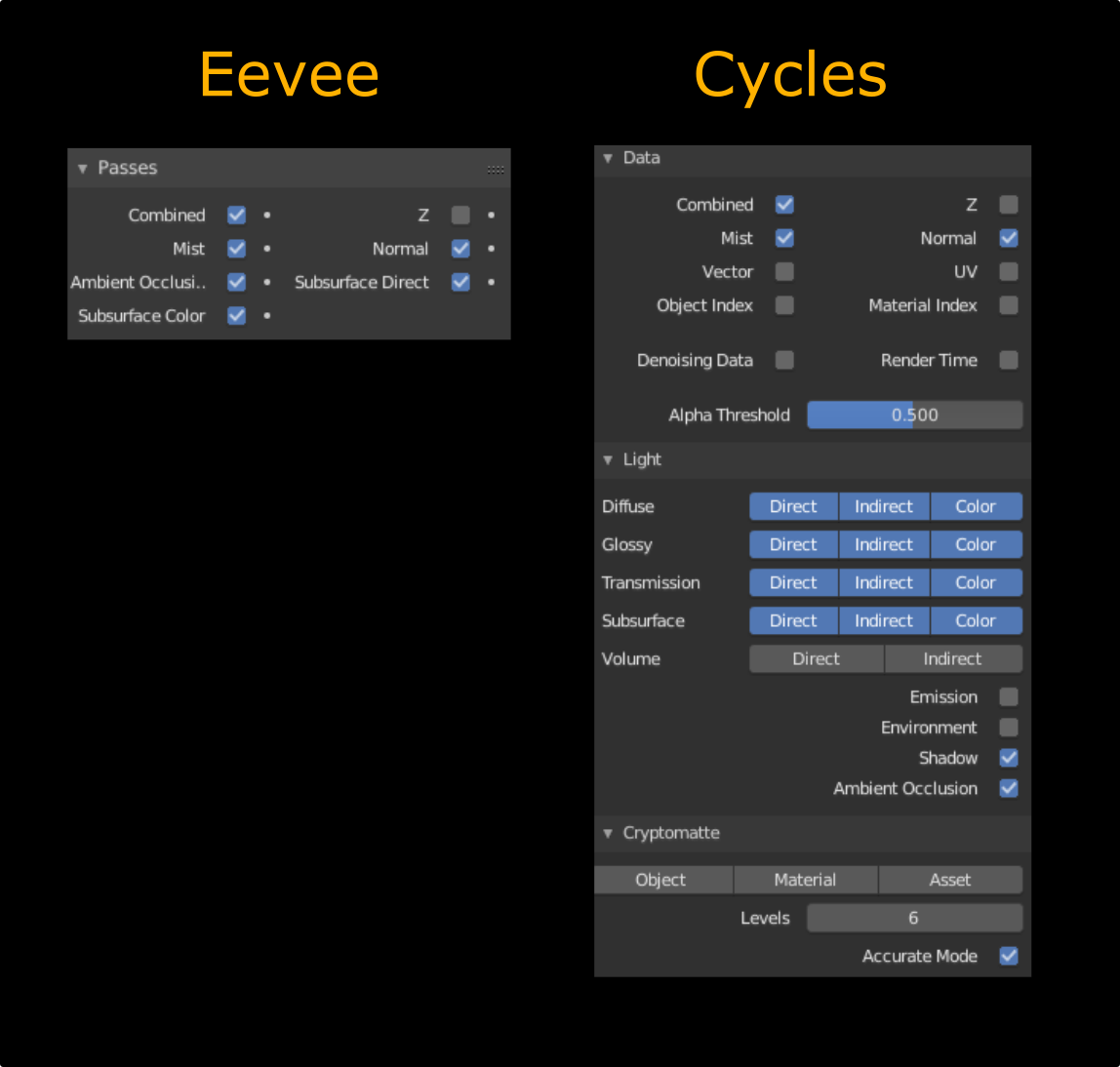Toggle Cycles Combined pass checkbox
Image resolution: width=1120 pixels, height=1067 pixels.
(784, 205)
